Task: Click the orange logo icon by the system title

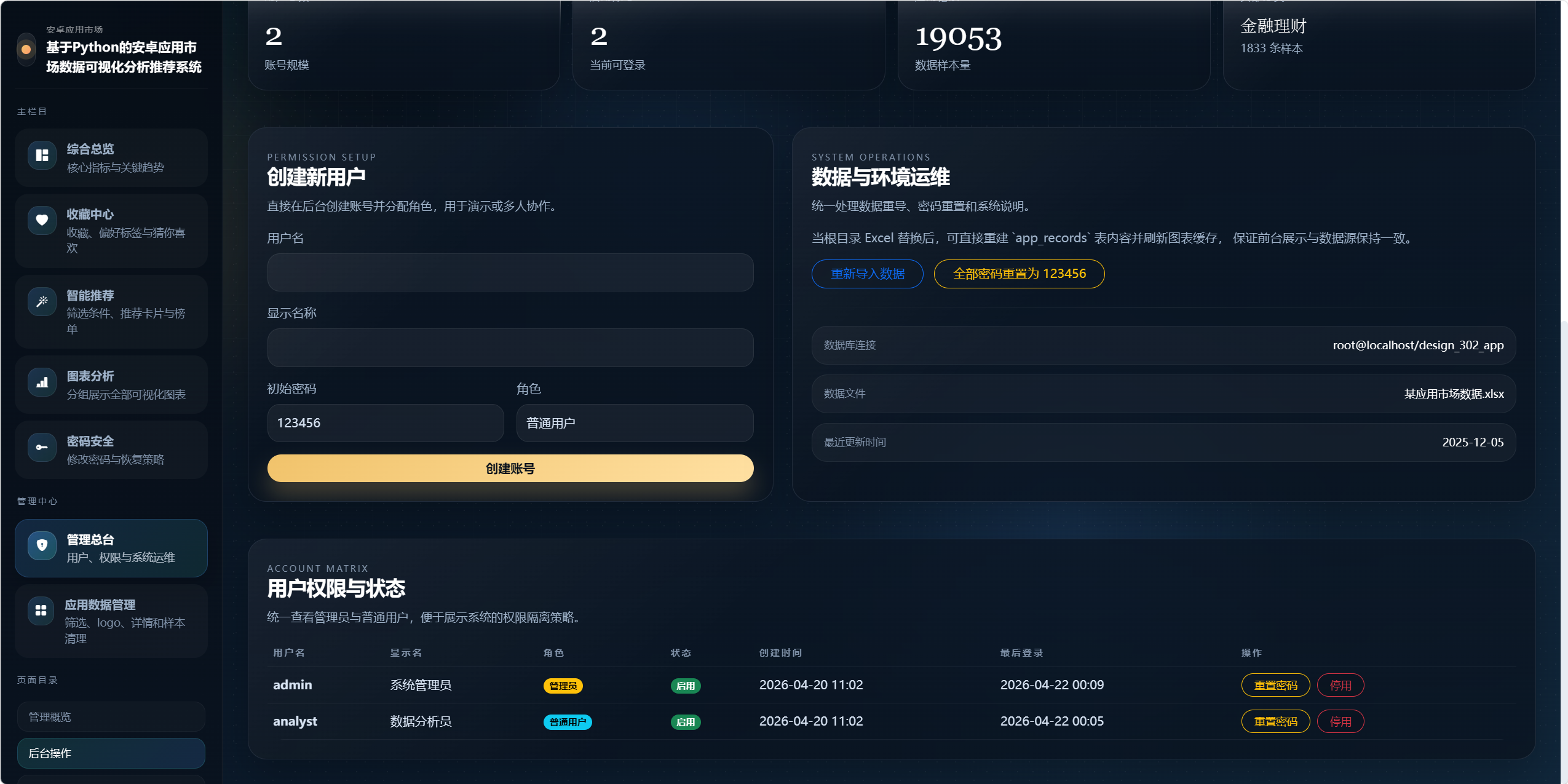Action: click(26, 49)
